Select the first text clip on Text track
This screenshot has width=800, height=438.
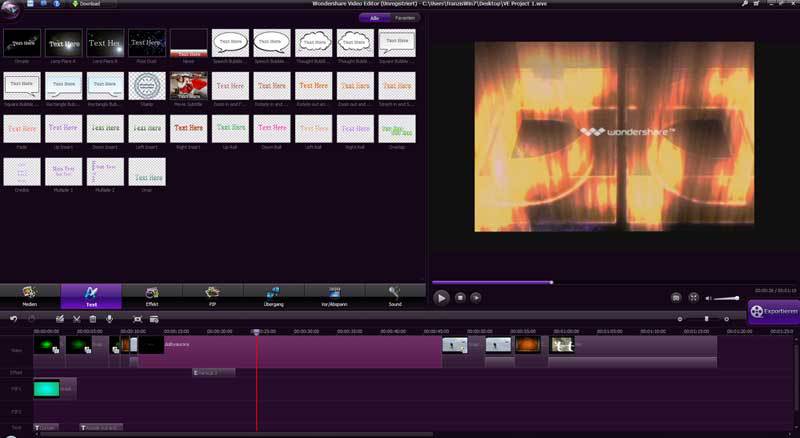click(x=46, y=427)
